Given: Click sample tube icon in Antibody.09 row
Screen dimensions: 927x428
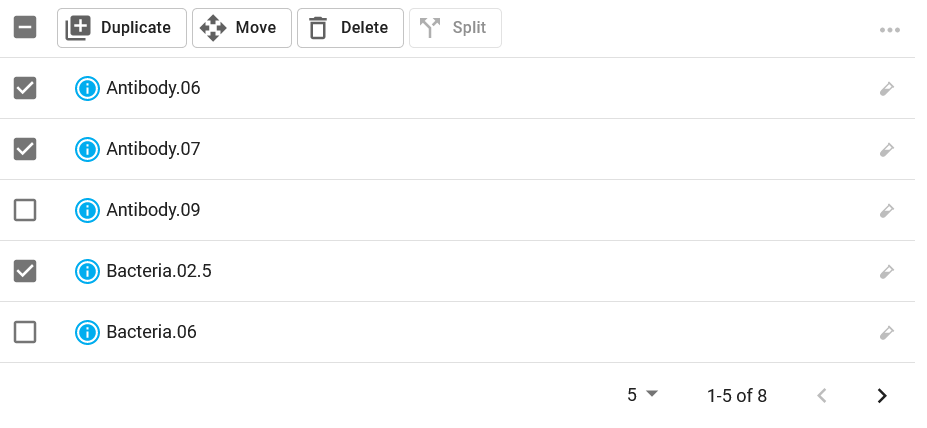Looking at the screenshot, I should coord(886,210).
